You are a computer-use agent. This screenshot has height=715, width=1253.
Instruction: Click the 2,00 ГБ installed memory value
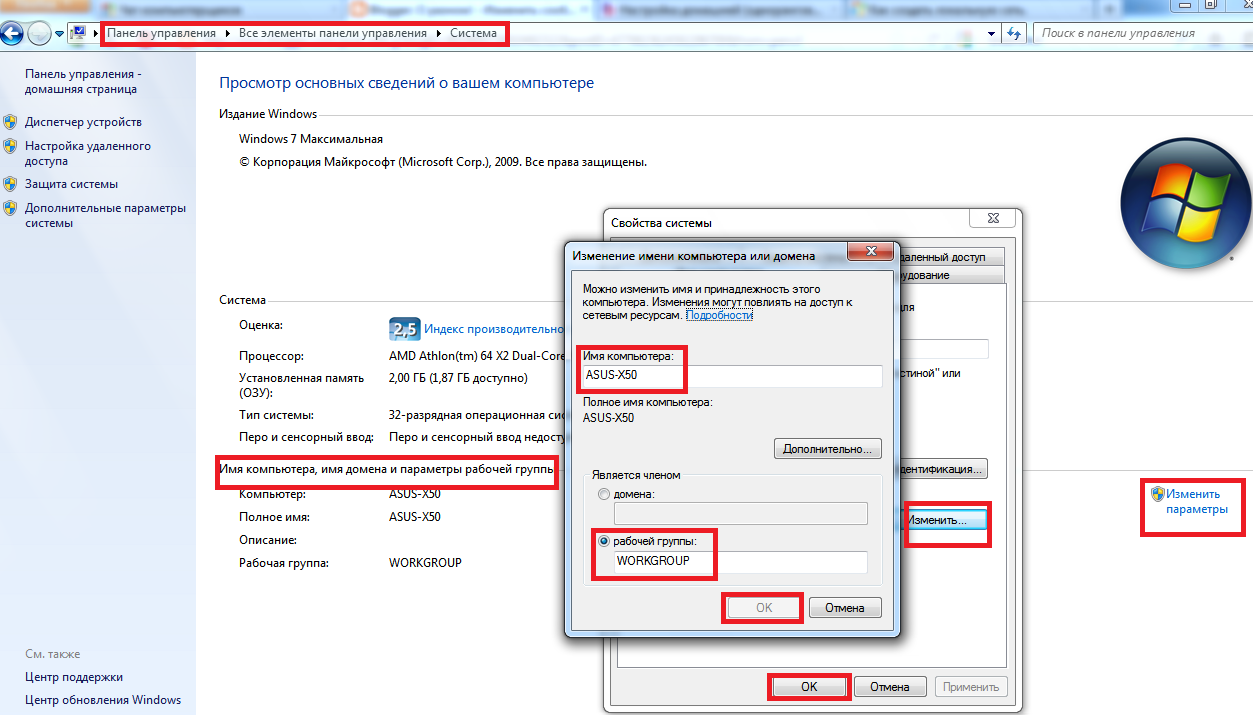coord(458,379)
